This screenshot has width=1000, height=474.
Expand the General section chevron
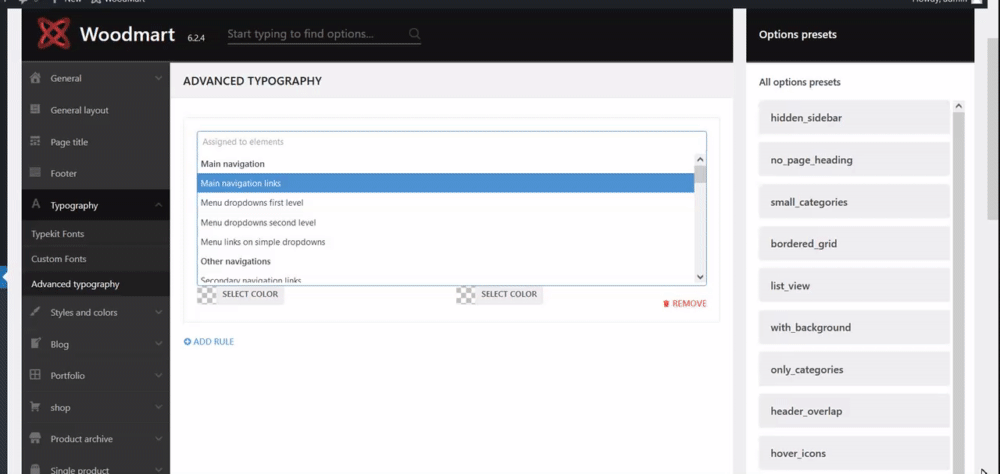[x=158, y=78]
